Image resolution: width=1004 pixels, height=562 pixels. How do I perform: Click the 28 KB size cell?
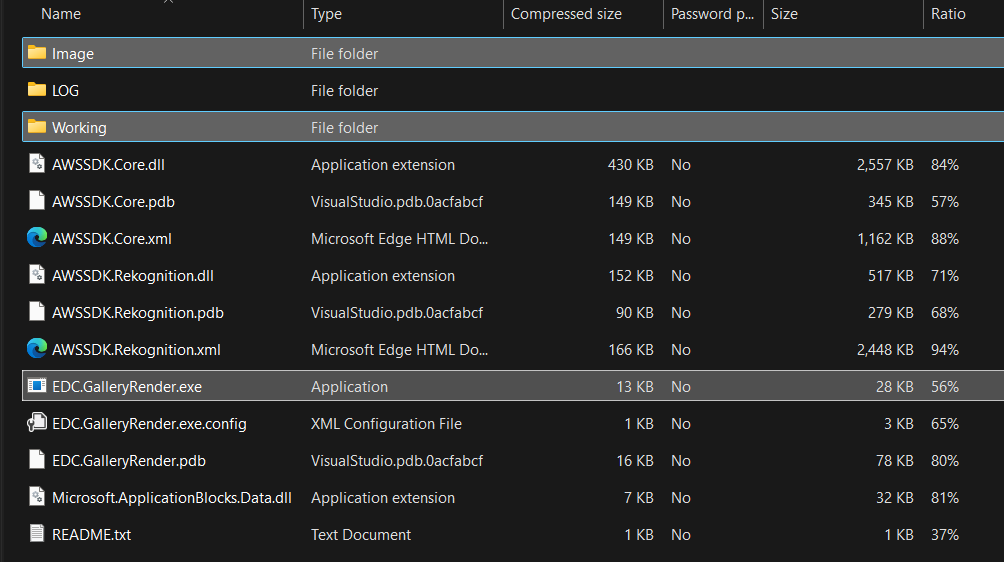click(895, 387)
